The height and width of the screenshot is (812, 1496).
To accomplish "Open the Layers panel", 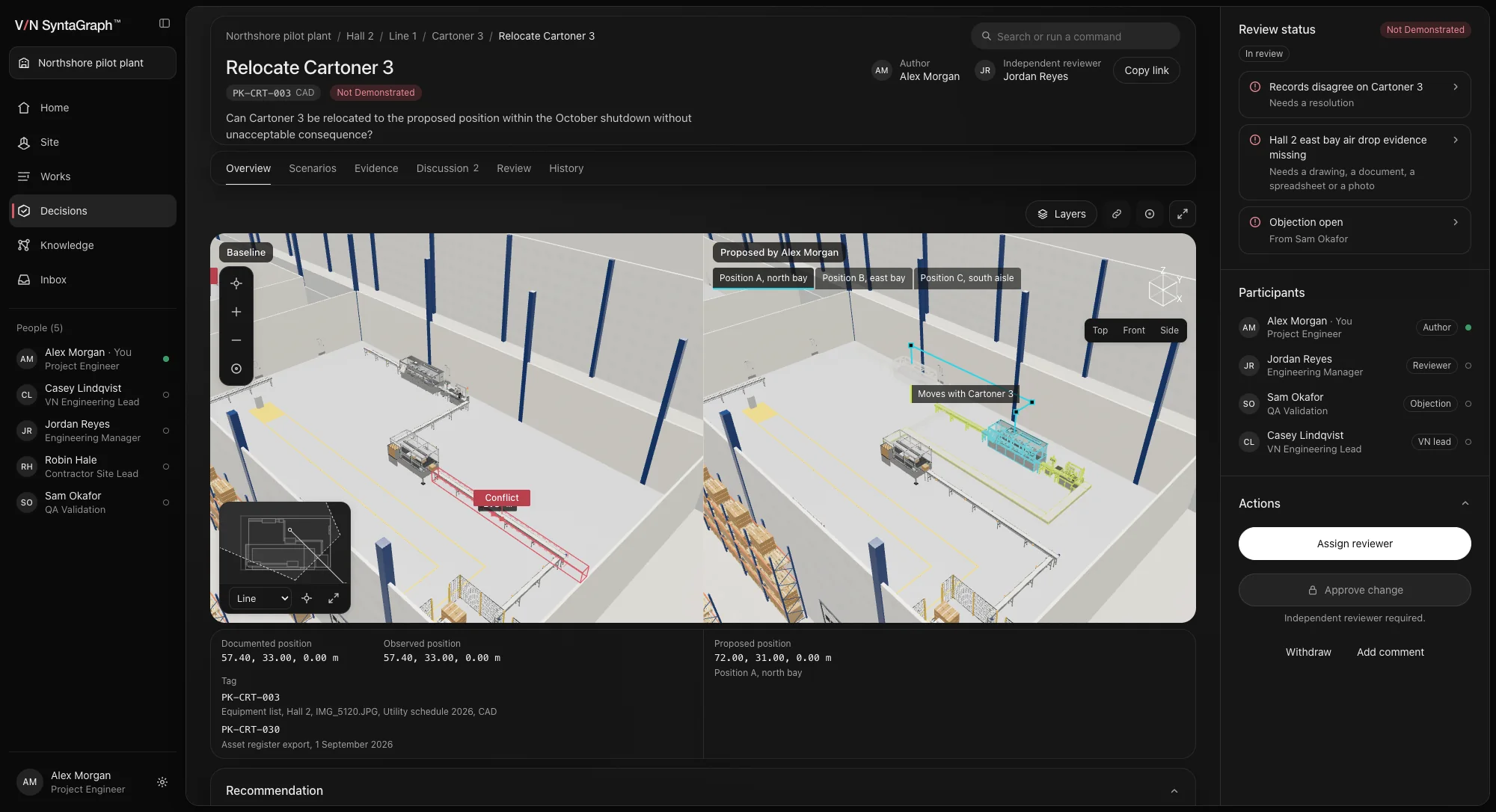I will (x=1061, y=214).
